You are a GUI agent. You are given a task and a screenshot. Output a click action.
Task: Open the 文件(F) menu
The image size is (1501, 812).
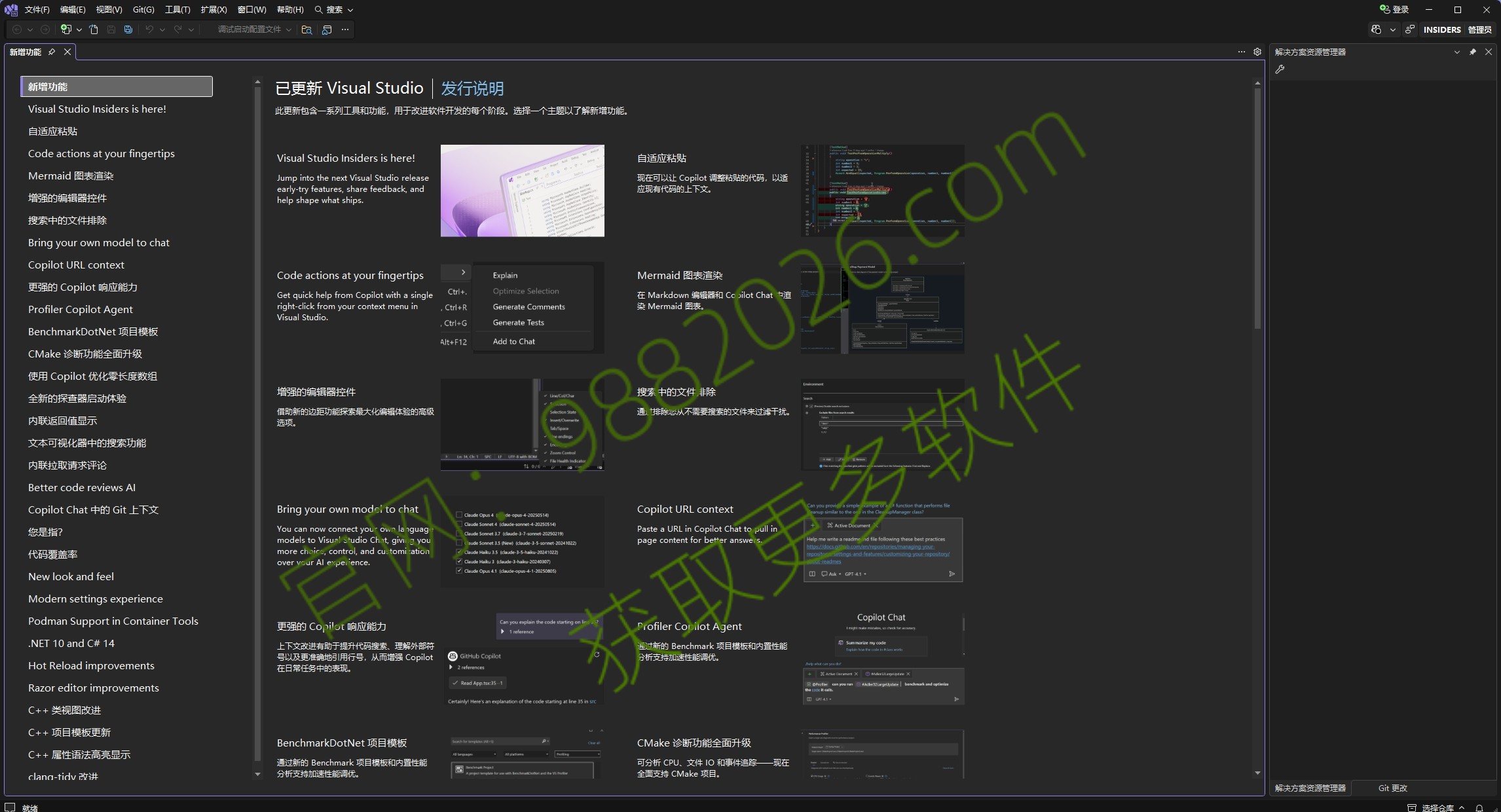pyautogui.click(x=37, y=9)
